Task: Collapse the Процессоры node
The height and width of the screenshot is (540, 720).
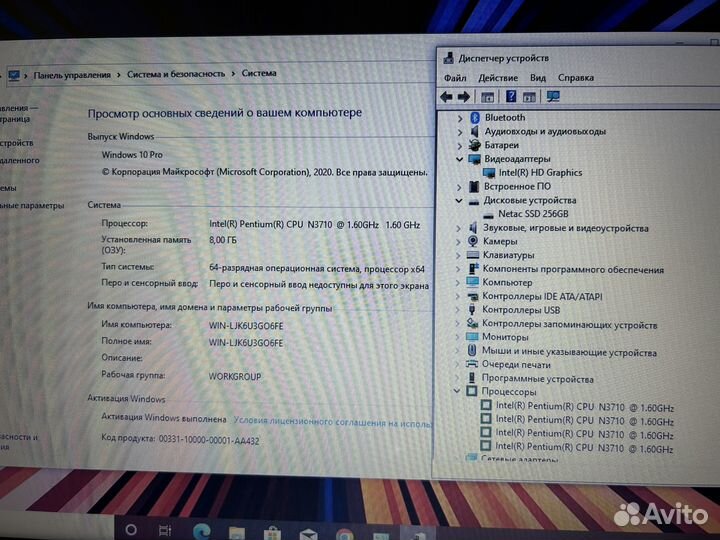Action: [x=456, y=391]
